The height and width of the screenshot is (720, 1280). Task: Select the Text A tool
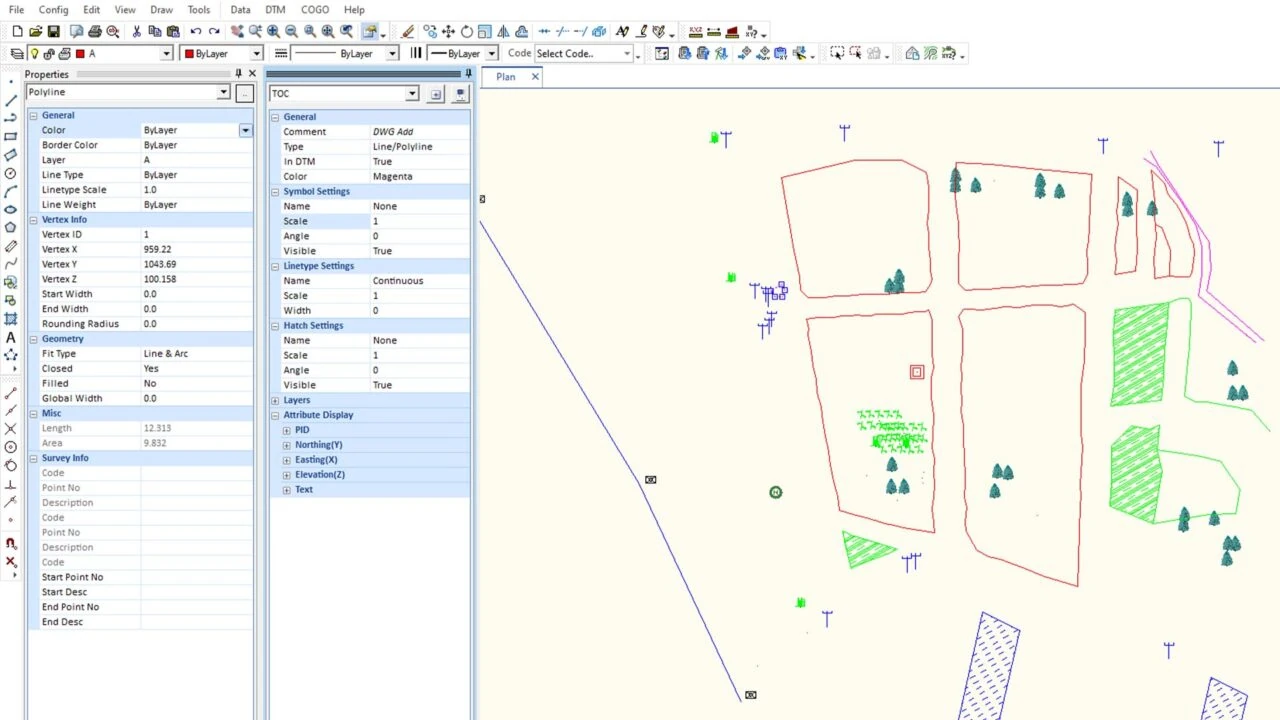(x=11, y=337)
